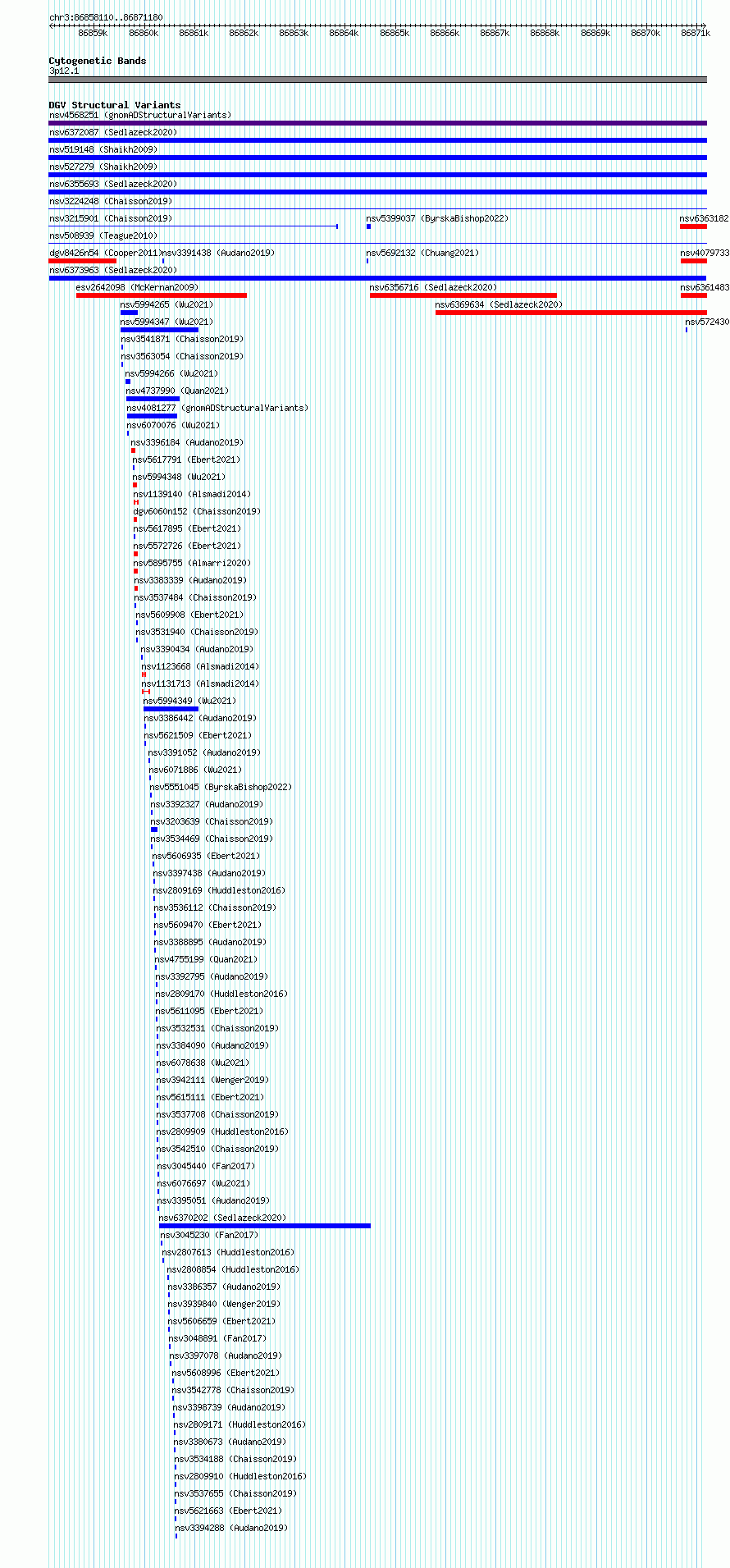Open variant nsv3048891 (Fan2017) label
730x1568 pixels.
tap(218, 1338)
